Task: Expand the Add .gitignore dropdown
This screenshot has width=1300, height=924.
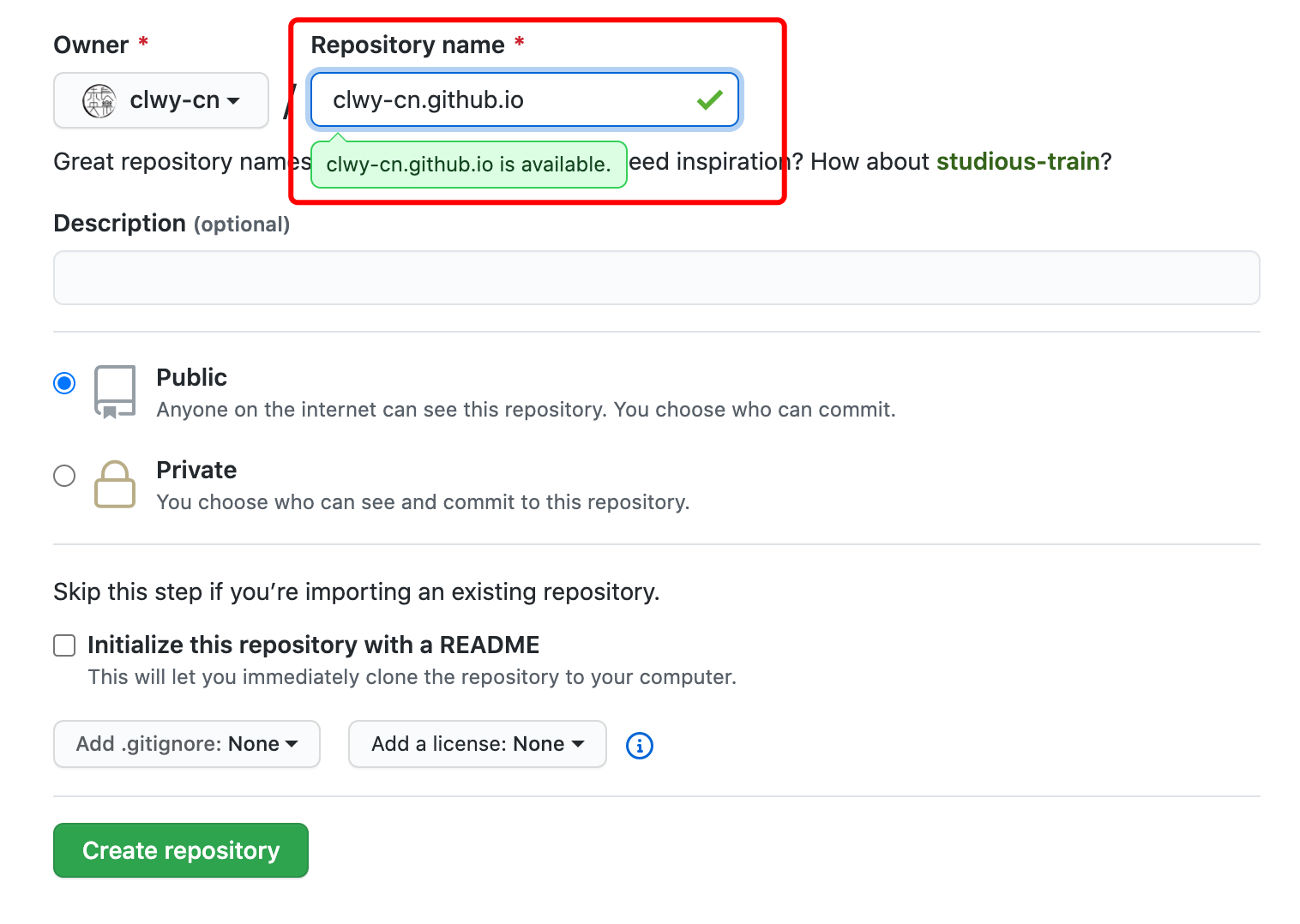Action: [187, 744]
